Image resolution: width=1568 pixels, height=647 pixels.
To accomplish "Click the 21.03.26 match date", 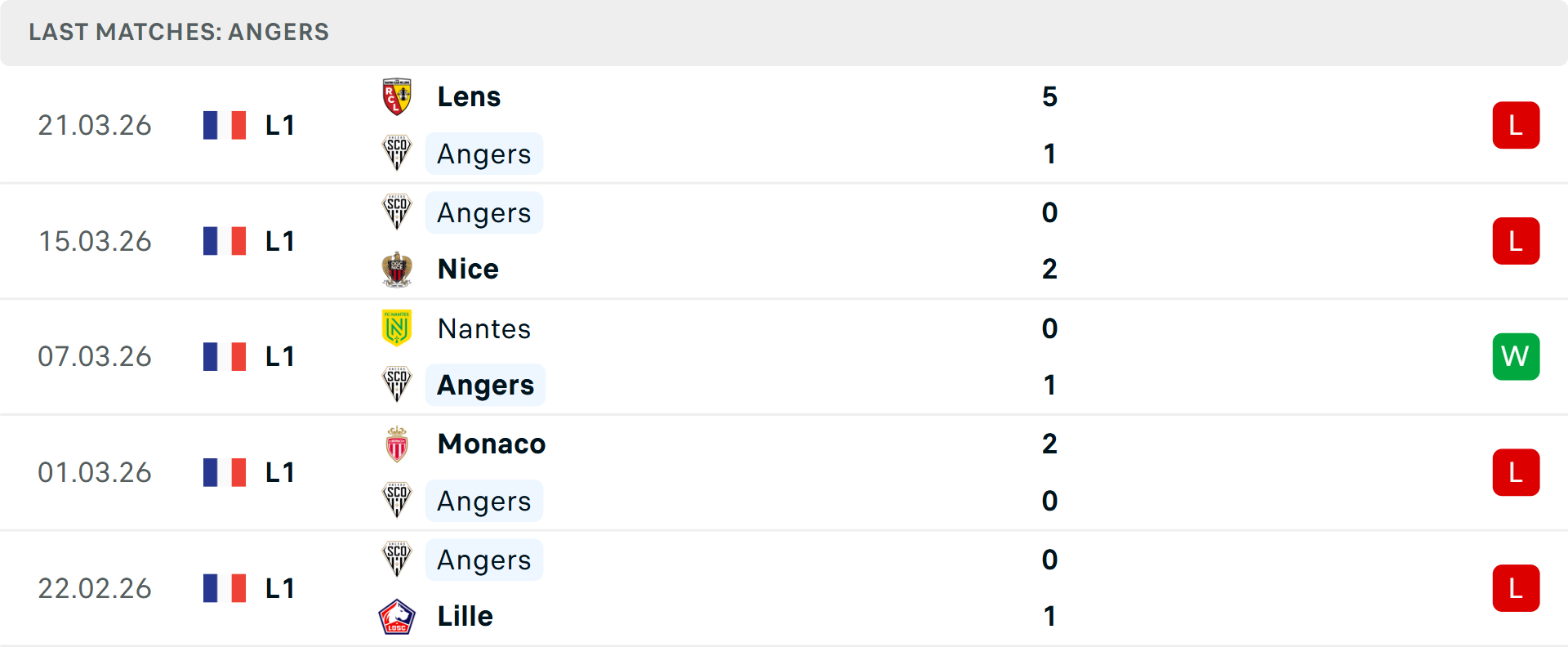I will coord(95,125).
